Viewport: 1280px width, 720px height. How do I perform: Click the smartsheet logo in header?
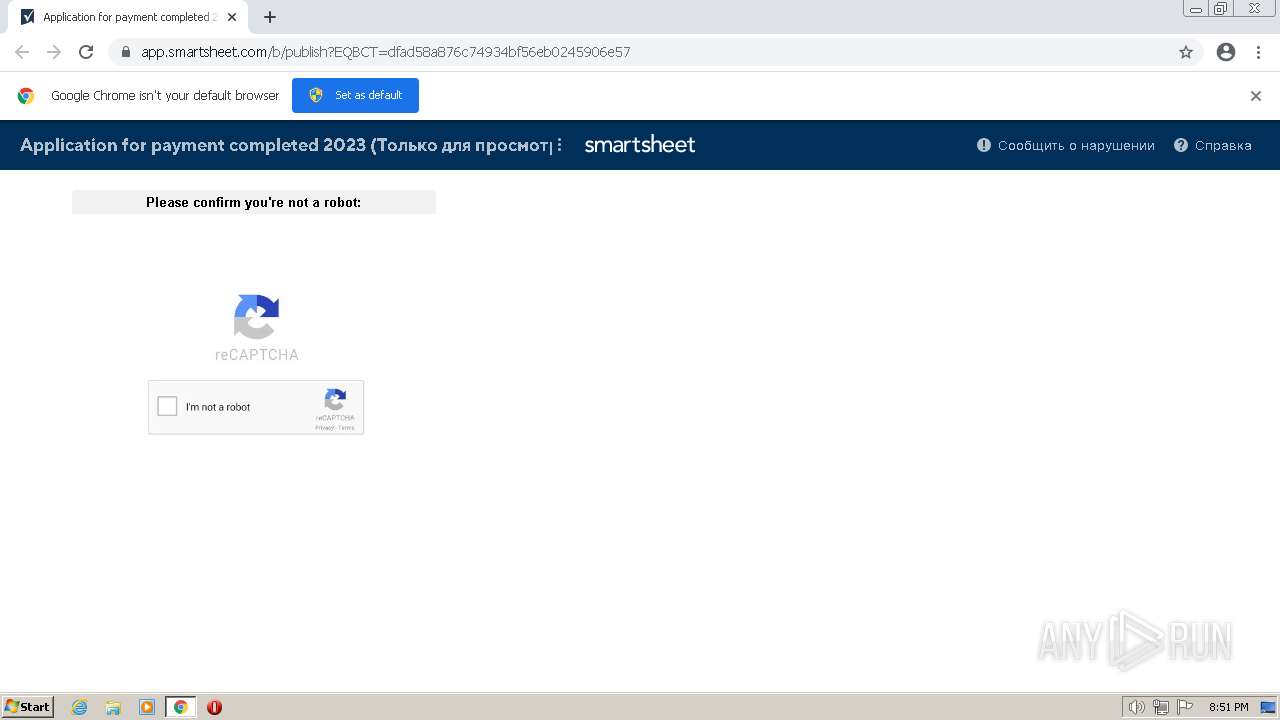[x=640, y=145]
